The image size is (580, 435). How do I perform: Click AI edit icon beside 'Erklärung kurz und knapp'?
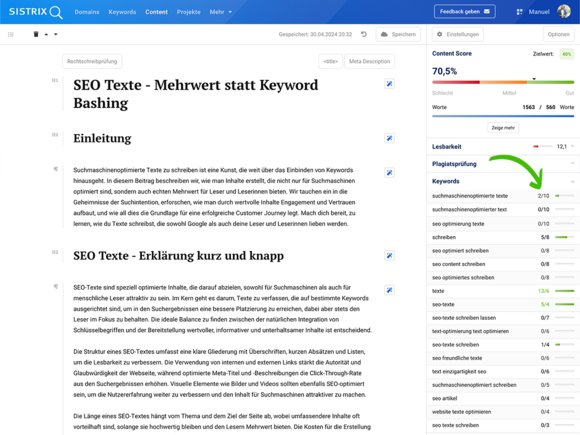tap(389, 256)
